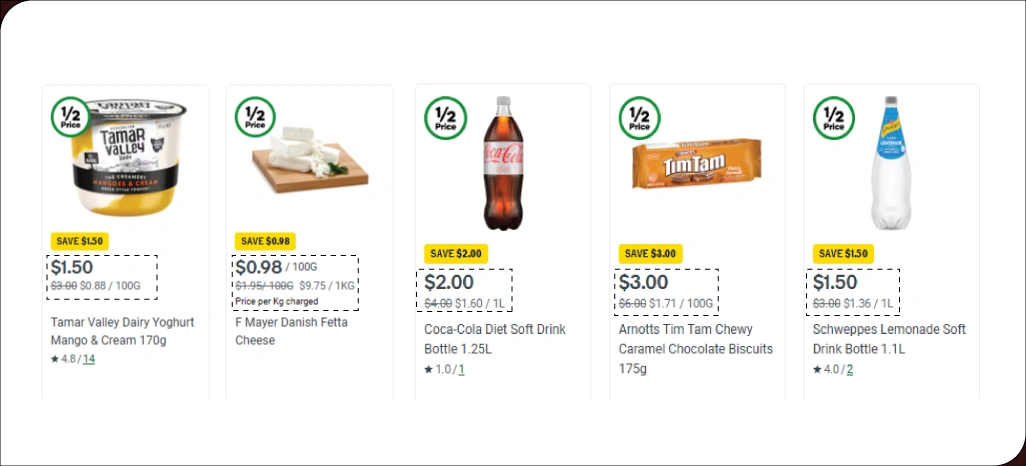Click the SAVE $0.98 tag on Fetta Cheese
The width and height of the screenshot is (1026, 466).
tap(264, 241)
